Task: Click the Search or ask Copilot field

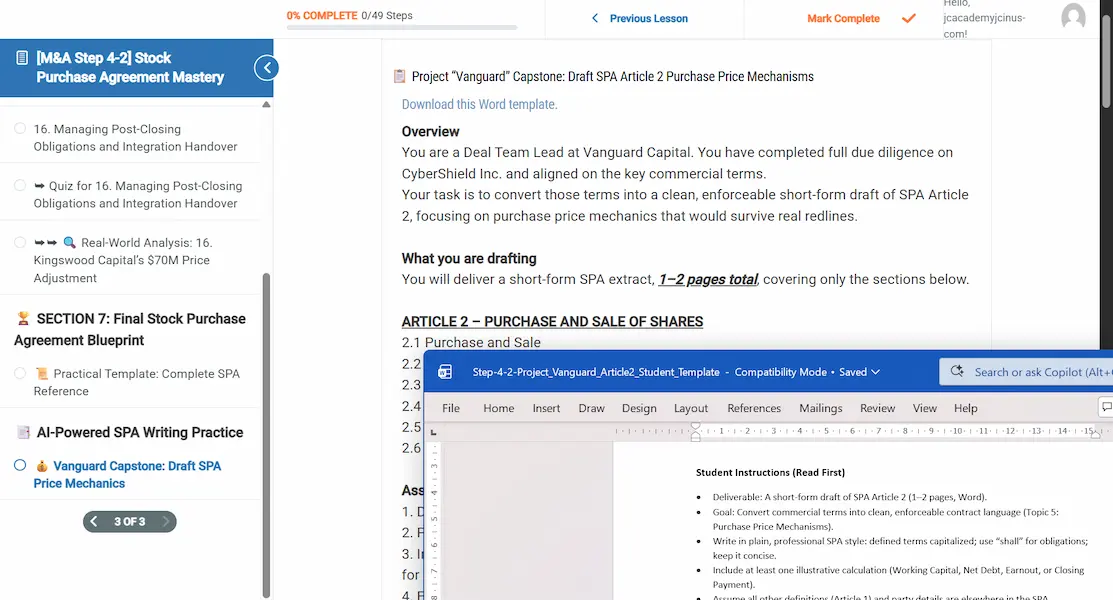Action: (1030, 372)
